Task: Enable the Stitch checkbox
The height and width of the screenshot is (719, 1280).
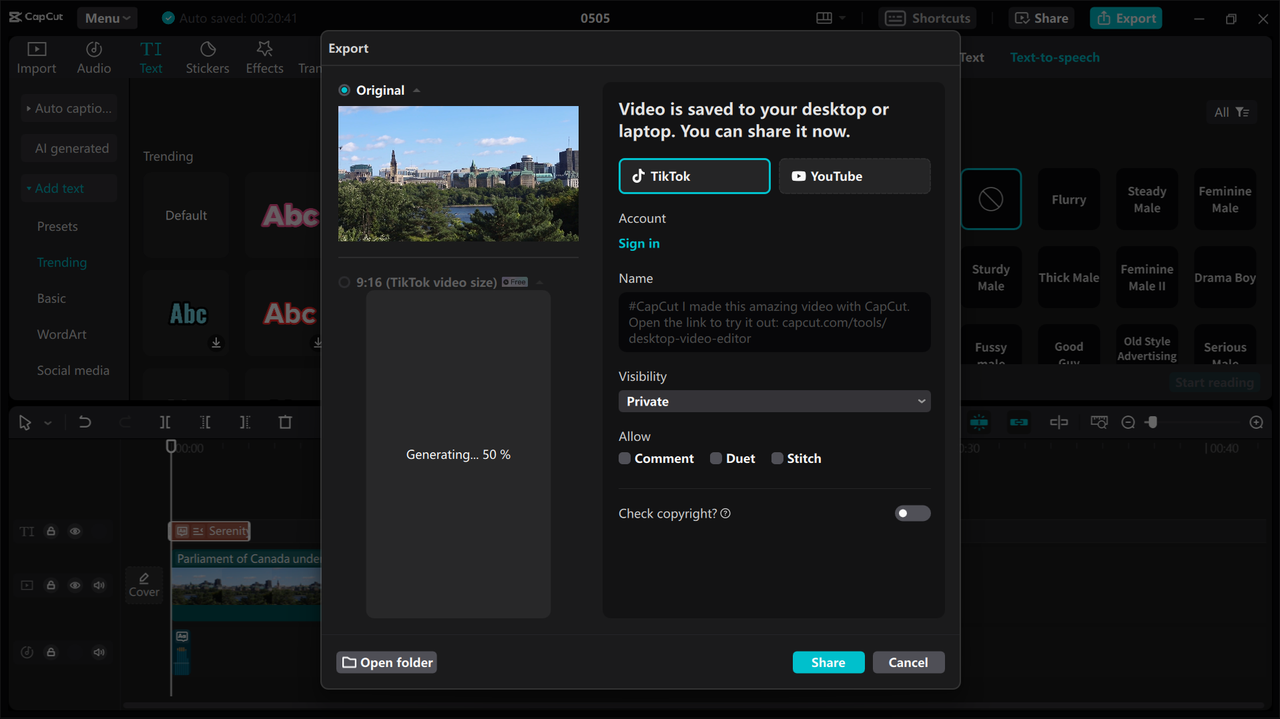Action: click(777, 458)
